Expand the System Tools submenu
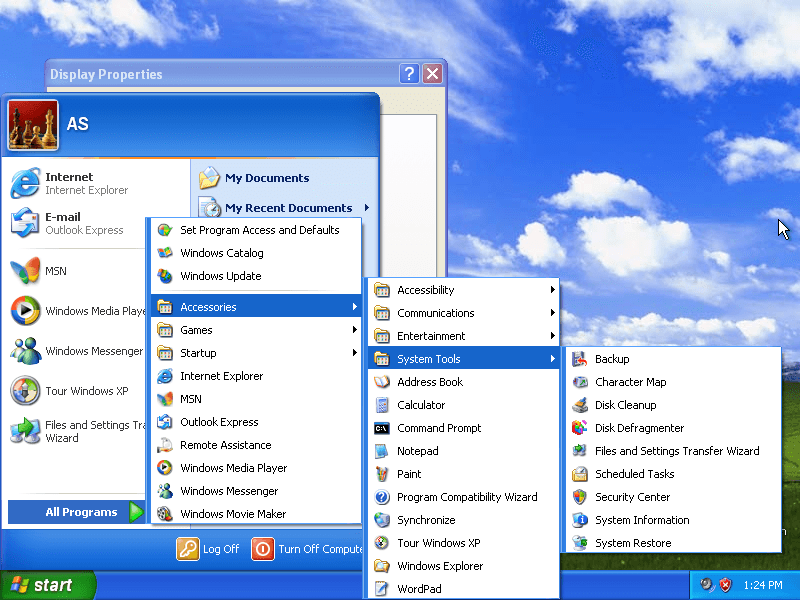The image size is (800, 600). [x=463, y=359]
